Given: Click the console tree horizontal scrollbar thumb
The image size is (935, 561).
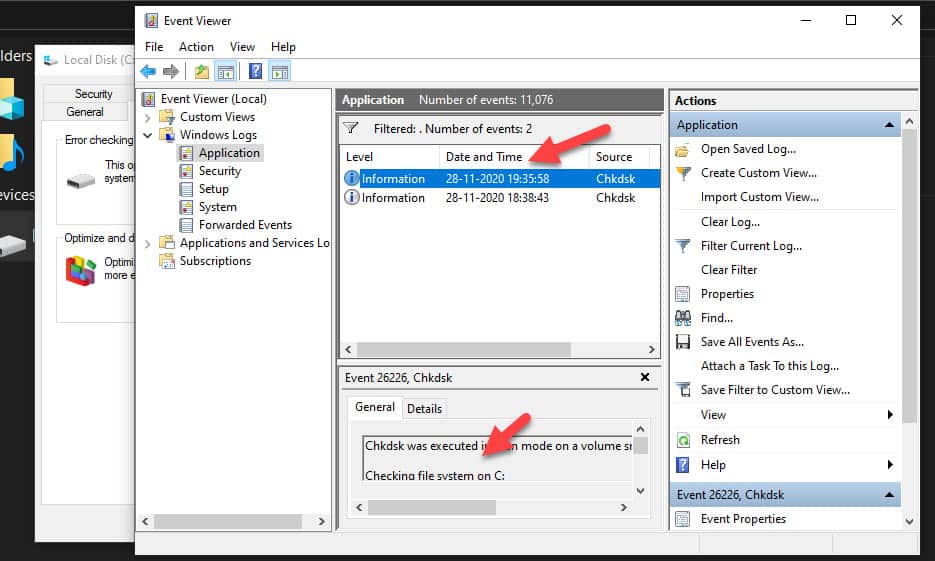Looking at the screenshot, I should [x=227, y=521].
